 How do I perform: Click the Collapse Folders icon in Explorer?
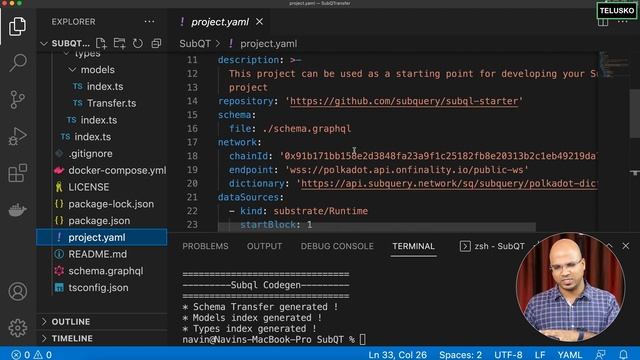pos(156,43)
